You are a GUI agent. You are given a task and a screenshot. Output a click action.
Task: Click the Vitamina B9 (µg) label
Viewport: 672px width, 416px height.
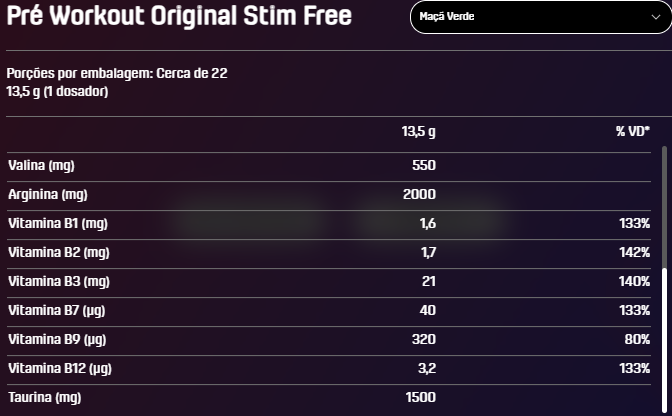pyautogui.click(x=57, y=340)
